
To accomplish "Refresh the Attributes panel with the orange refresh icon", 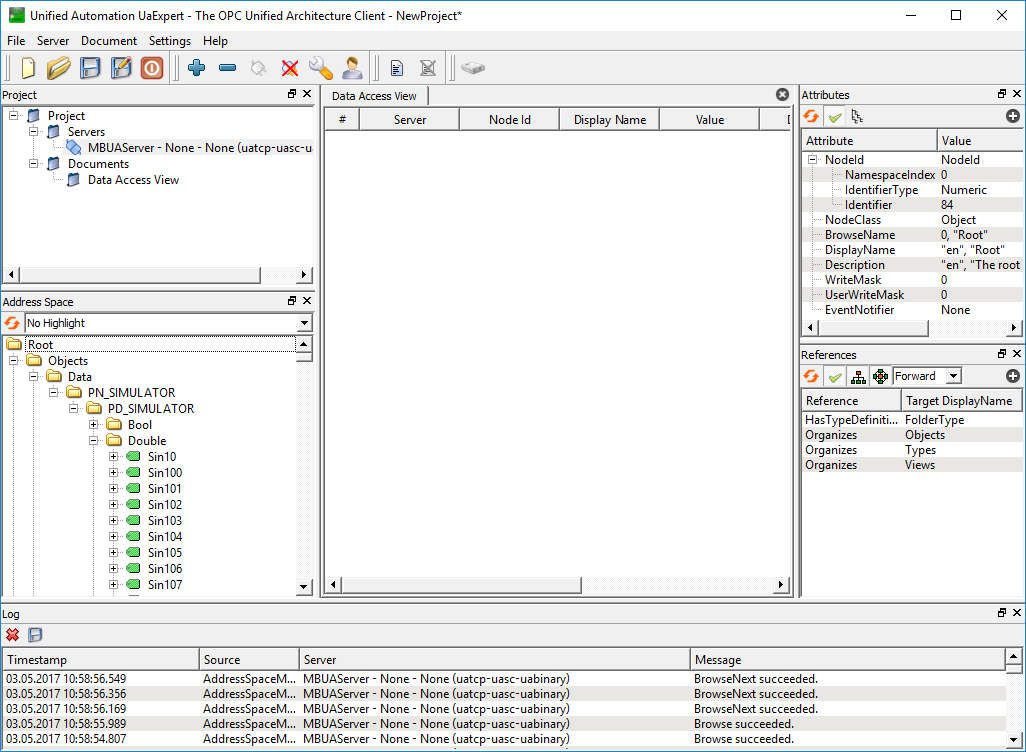I will [811, 116].
